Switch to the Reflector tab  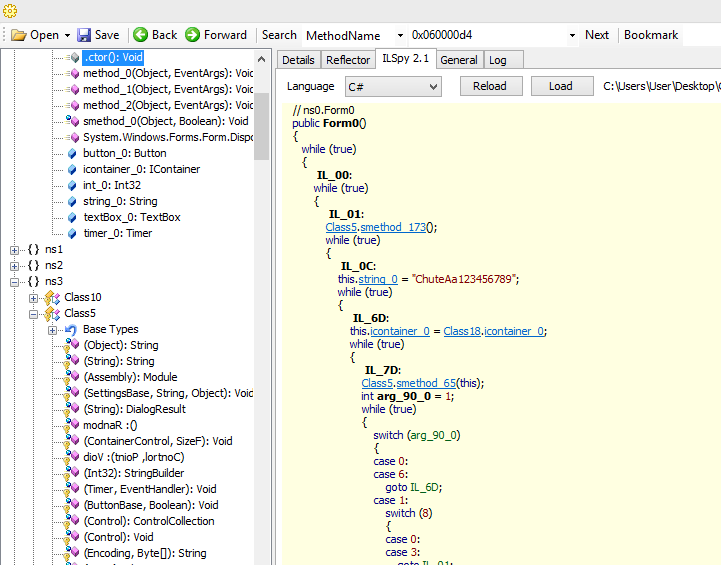(348, 60)
